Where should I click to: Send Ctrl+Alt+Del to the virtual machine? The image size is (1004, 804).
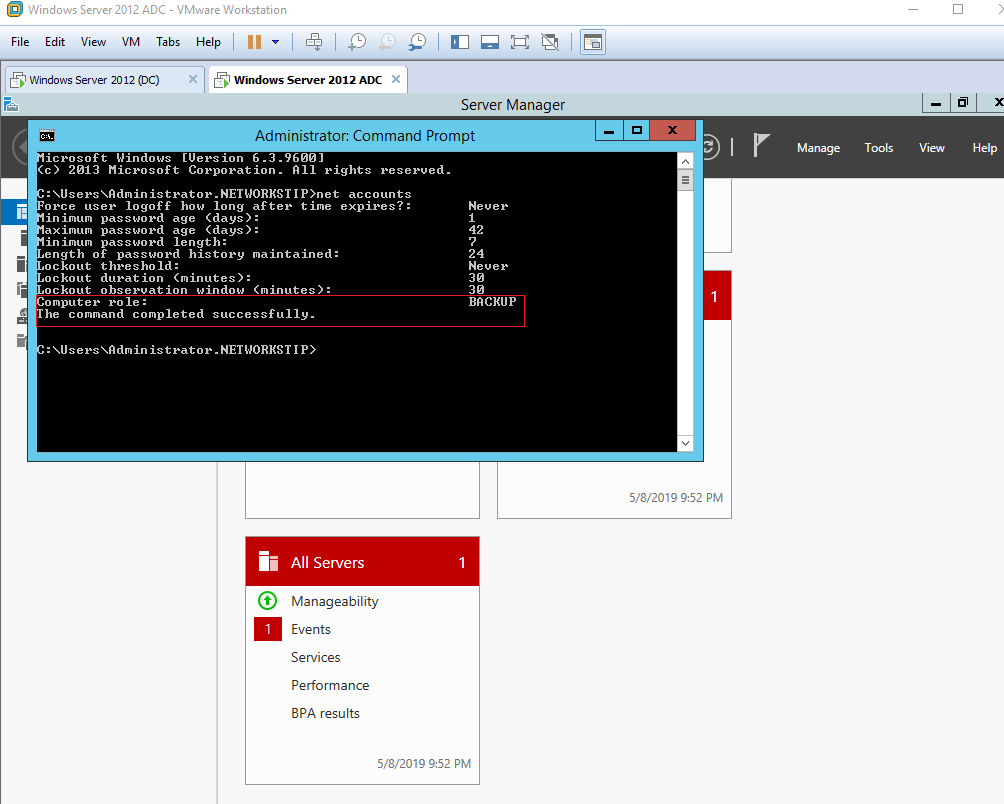point(314,41)
